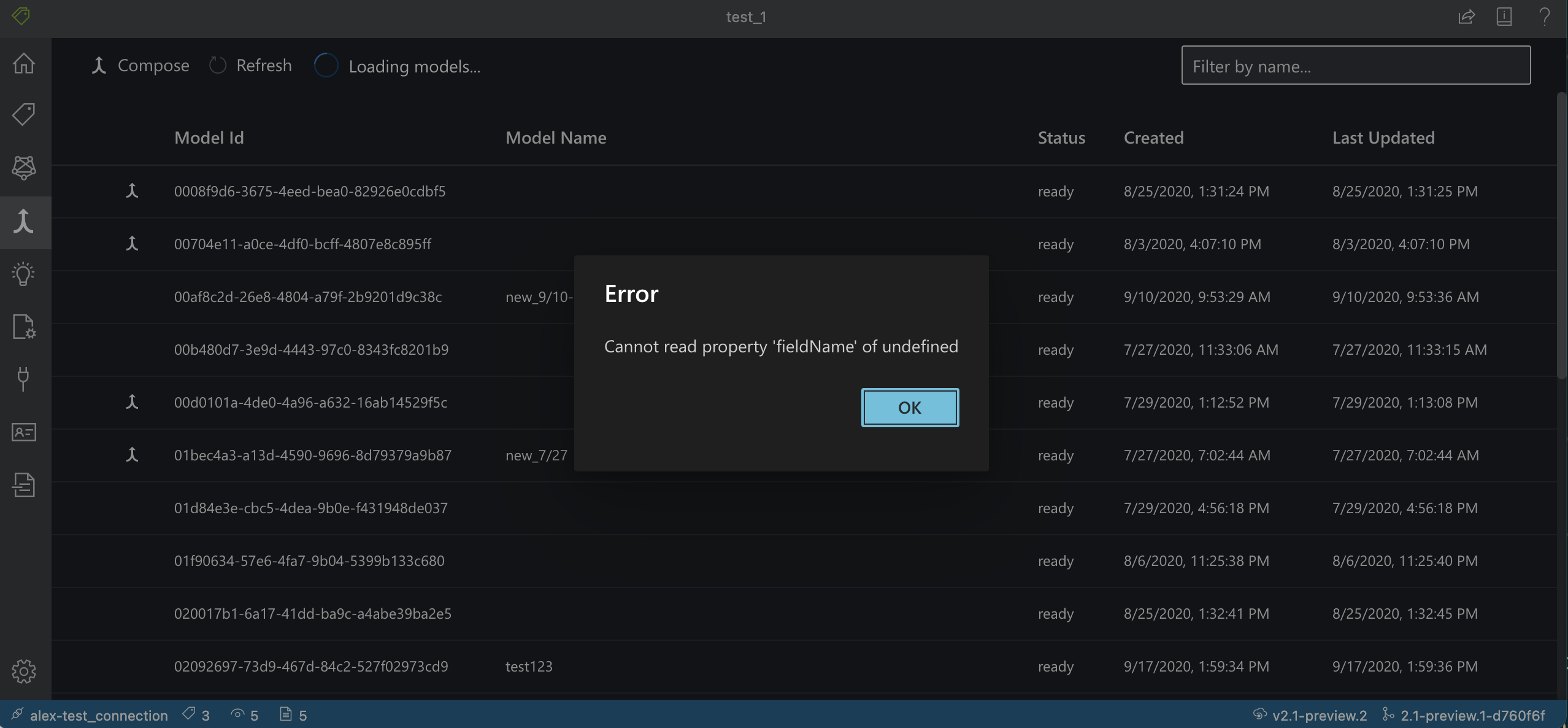Select model row test123
This screenshot has height=728, width=1568.
point(529,667)
